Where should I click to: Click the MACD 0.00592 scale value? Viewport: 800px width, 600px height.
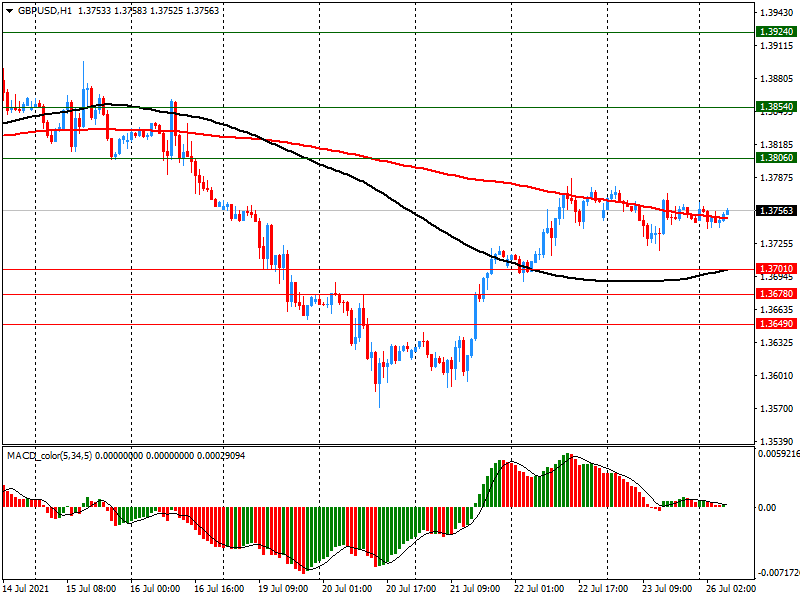pos(779,453)
